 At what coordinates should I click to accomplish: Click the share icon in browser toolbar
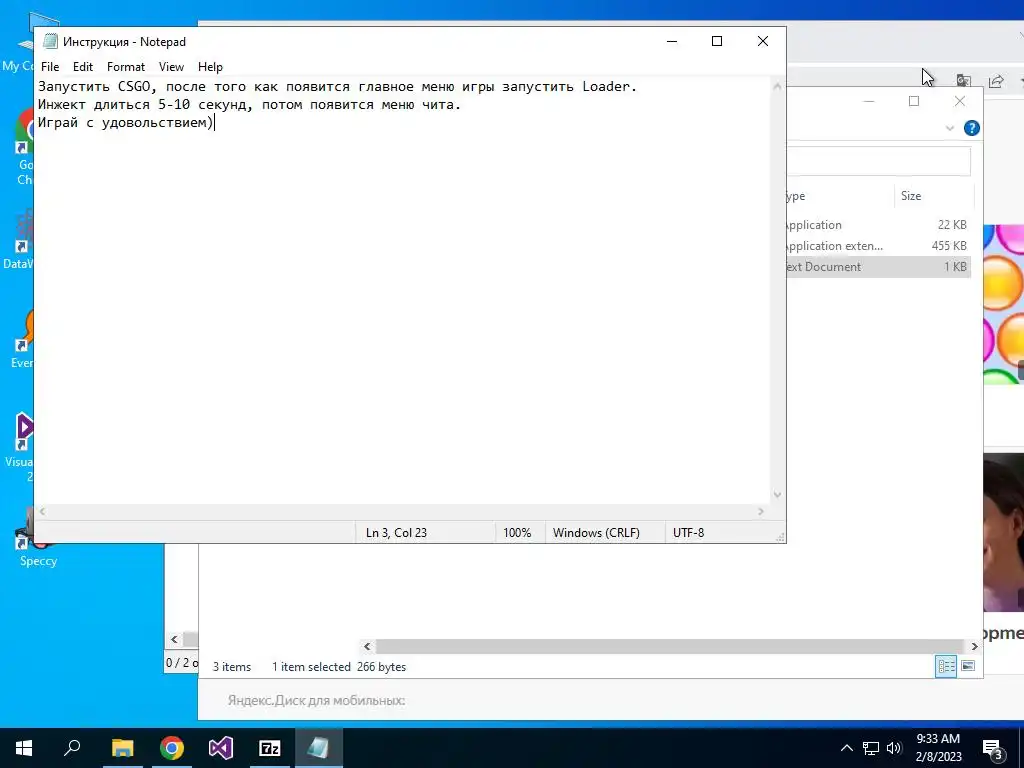pyautogui.click(x=996, y=82)
